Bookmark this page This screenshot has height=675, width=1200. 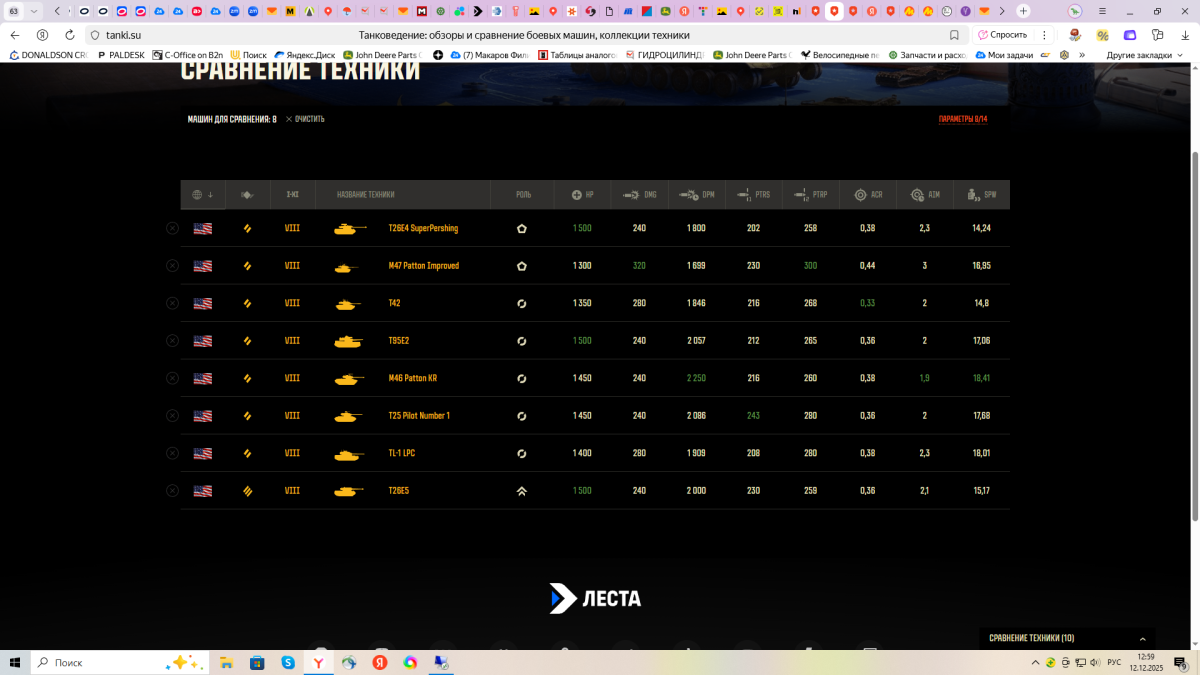(954, 34)
